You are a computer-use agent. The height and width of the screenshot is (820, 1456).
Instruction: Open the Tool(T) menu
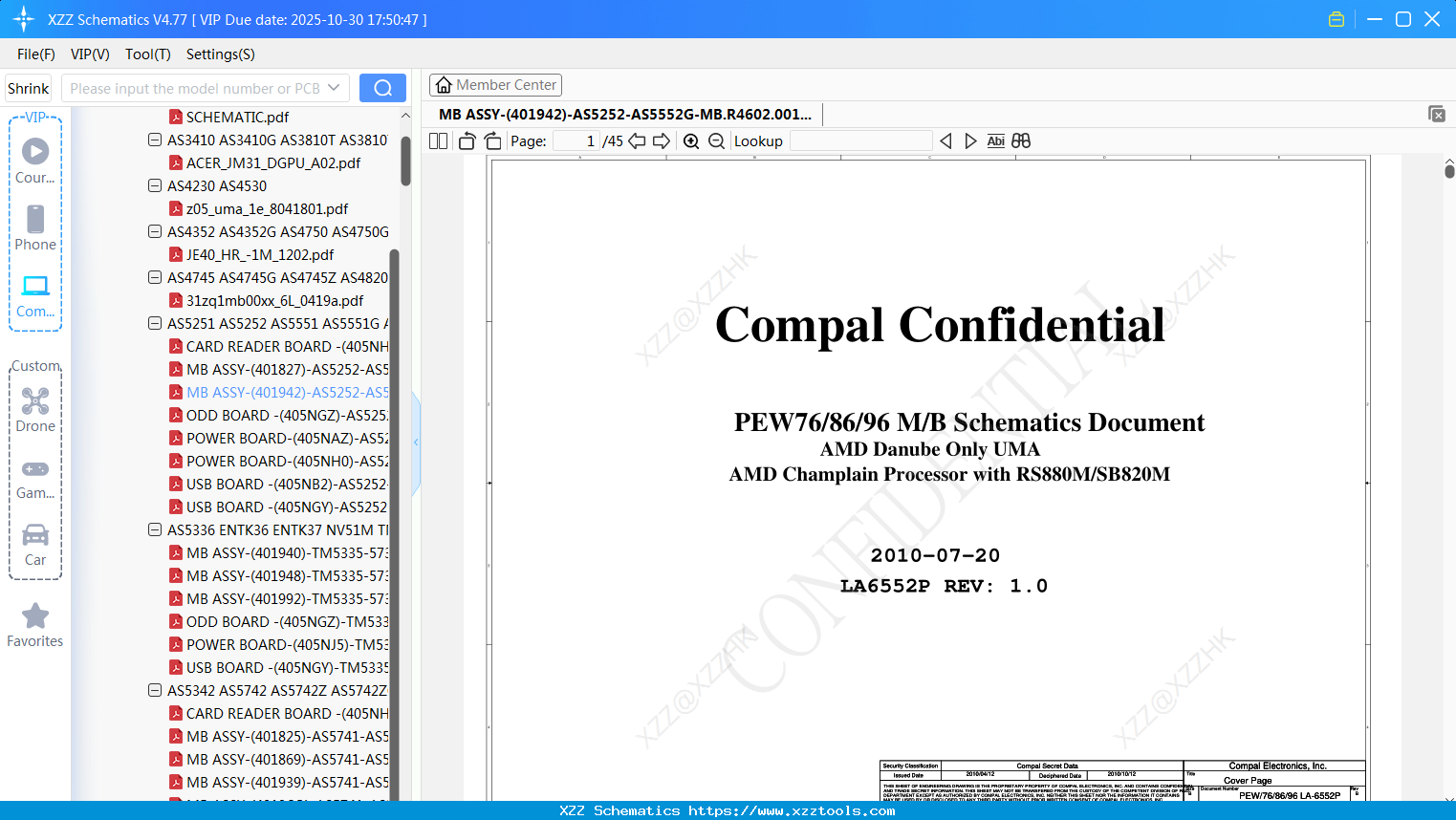148,54
